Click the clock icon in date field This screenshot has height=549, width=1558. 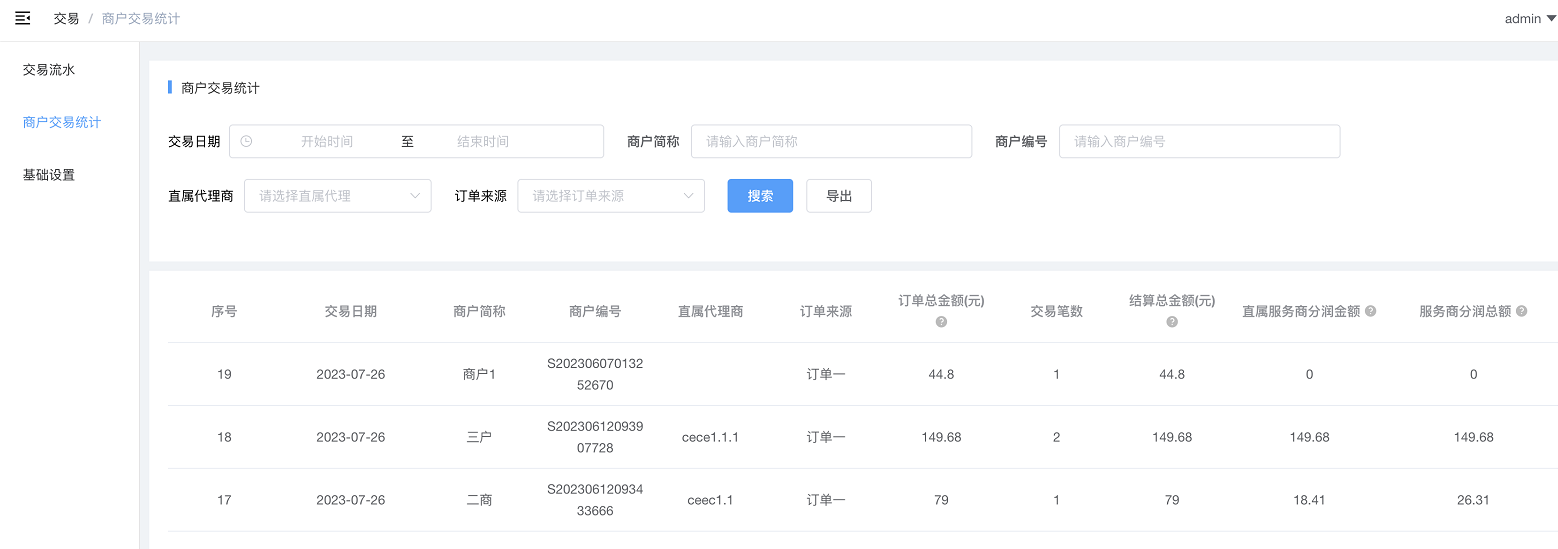pos(246,142)
